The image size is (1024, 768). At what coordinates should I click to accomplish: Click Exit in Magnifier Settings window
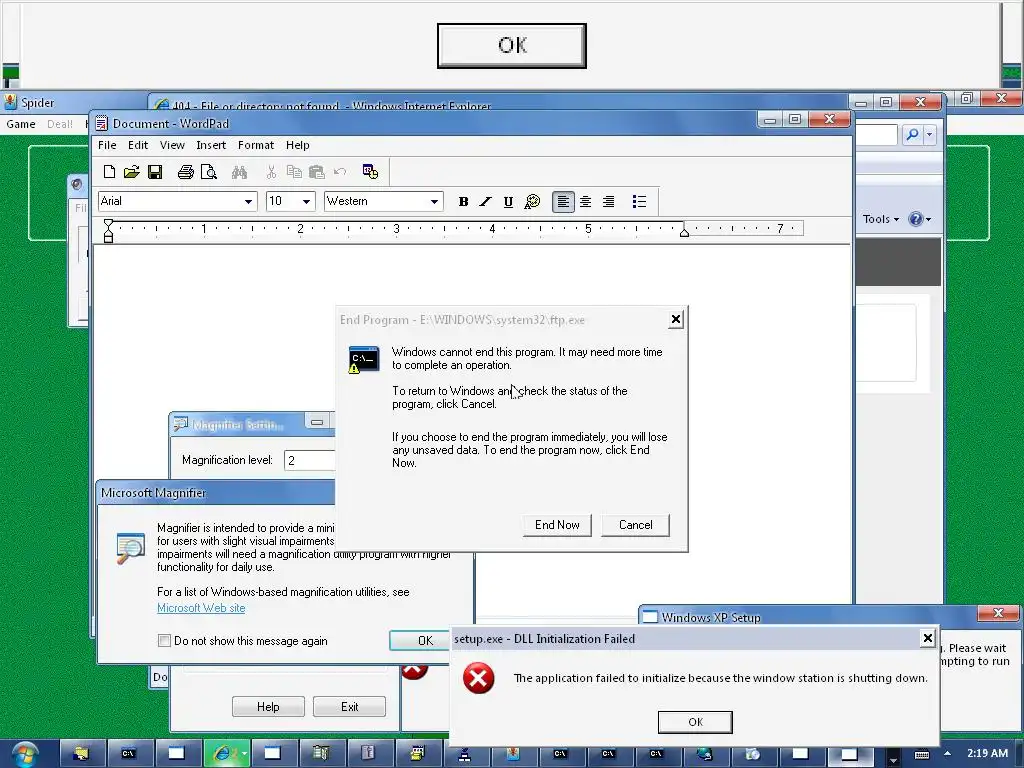click(349, 707)
